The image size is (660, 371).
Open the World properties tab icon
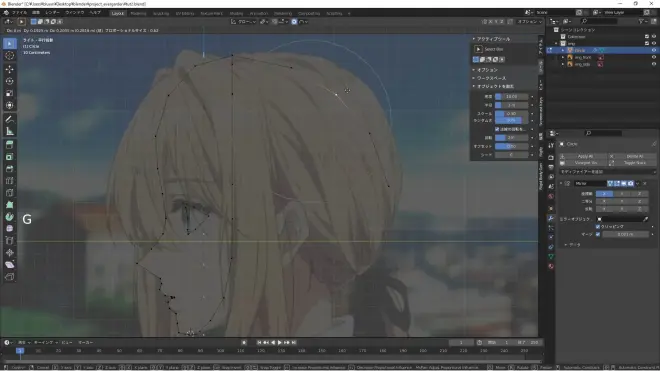pos(551,197)
